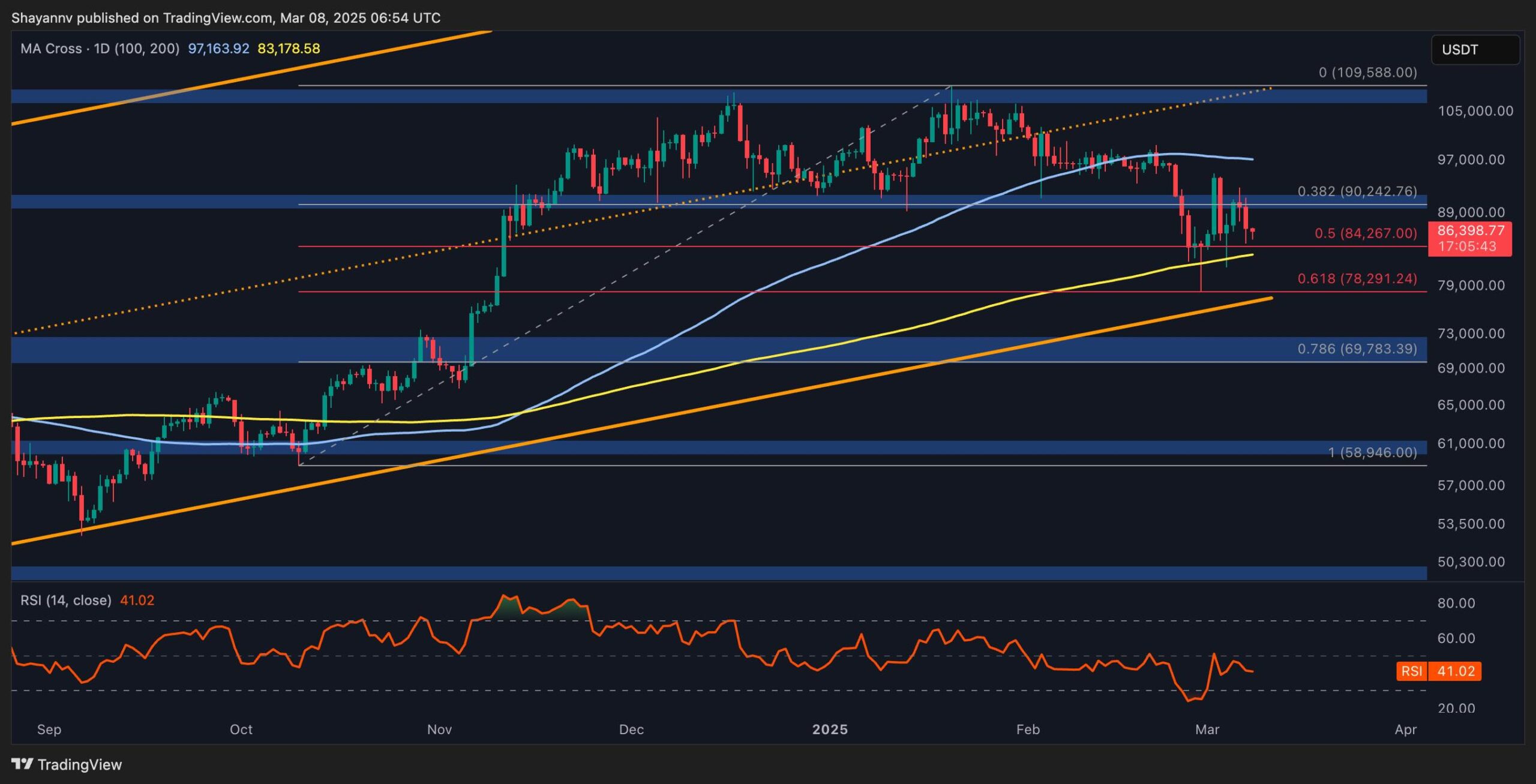Click the RSI 80.00 scale label
This screenshot has width=1536, height=784.
tap(1456, 603)
